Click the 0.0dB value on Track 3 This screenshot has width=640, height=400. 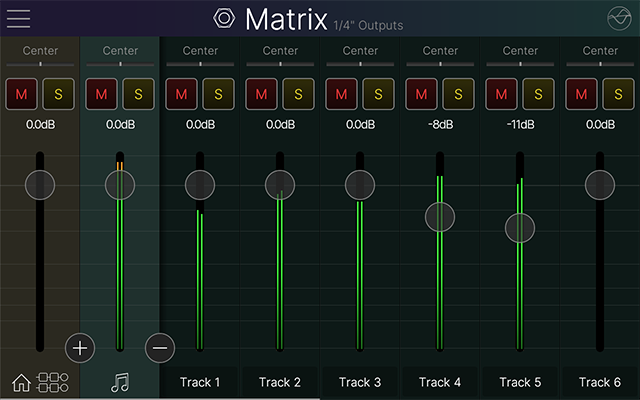tap(360, 124)
